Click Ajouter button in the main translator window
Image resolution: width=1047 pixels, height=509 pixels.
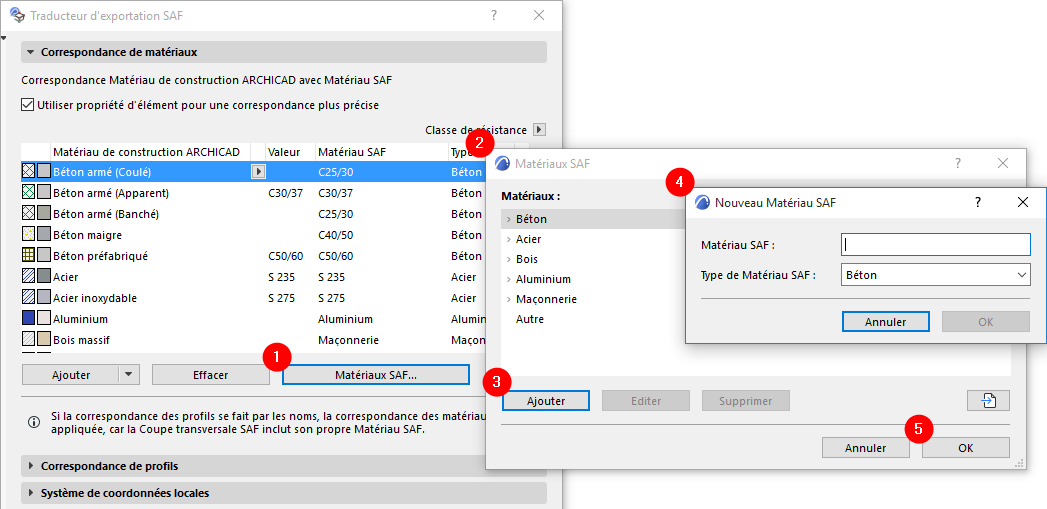(x=71, y=375)
